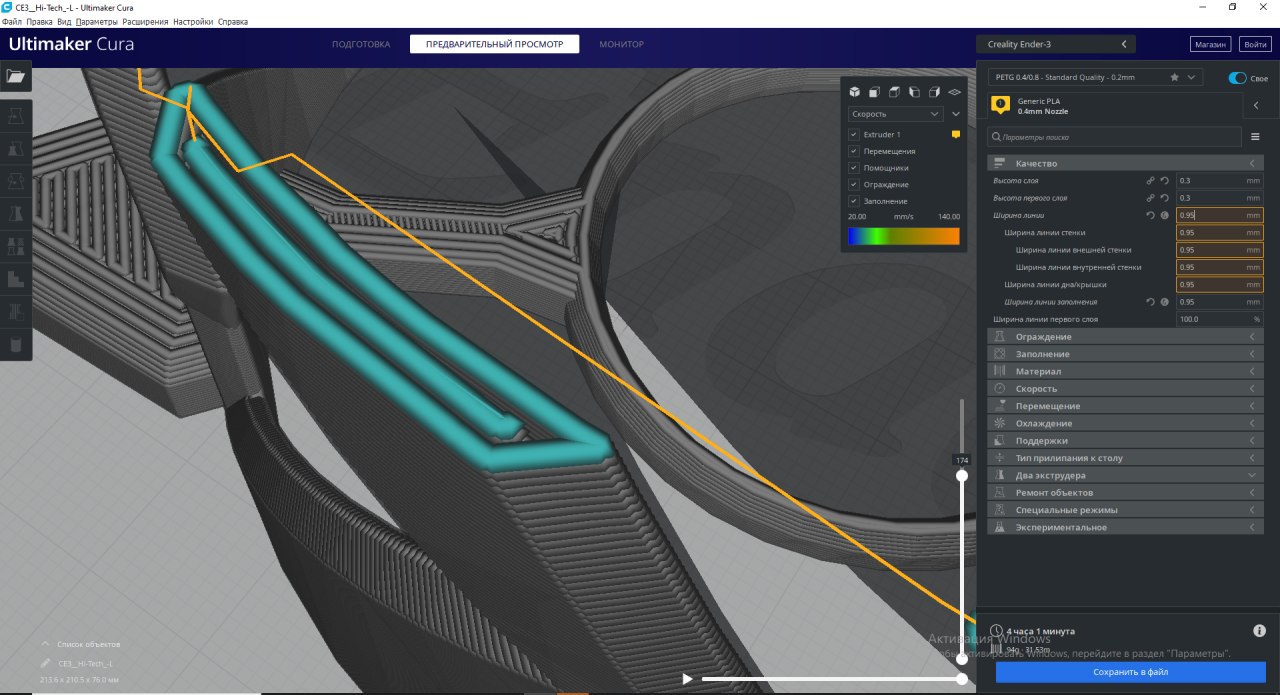This screenshot has height=695, width=1280.
Task: Click Extruder 1 yellow color marker
Action: pyautogui.click(x=955, y=134)
